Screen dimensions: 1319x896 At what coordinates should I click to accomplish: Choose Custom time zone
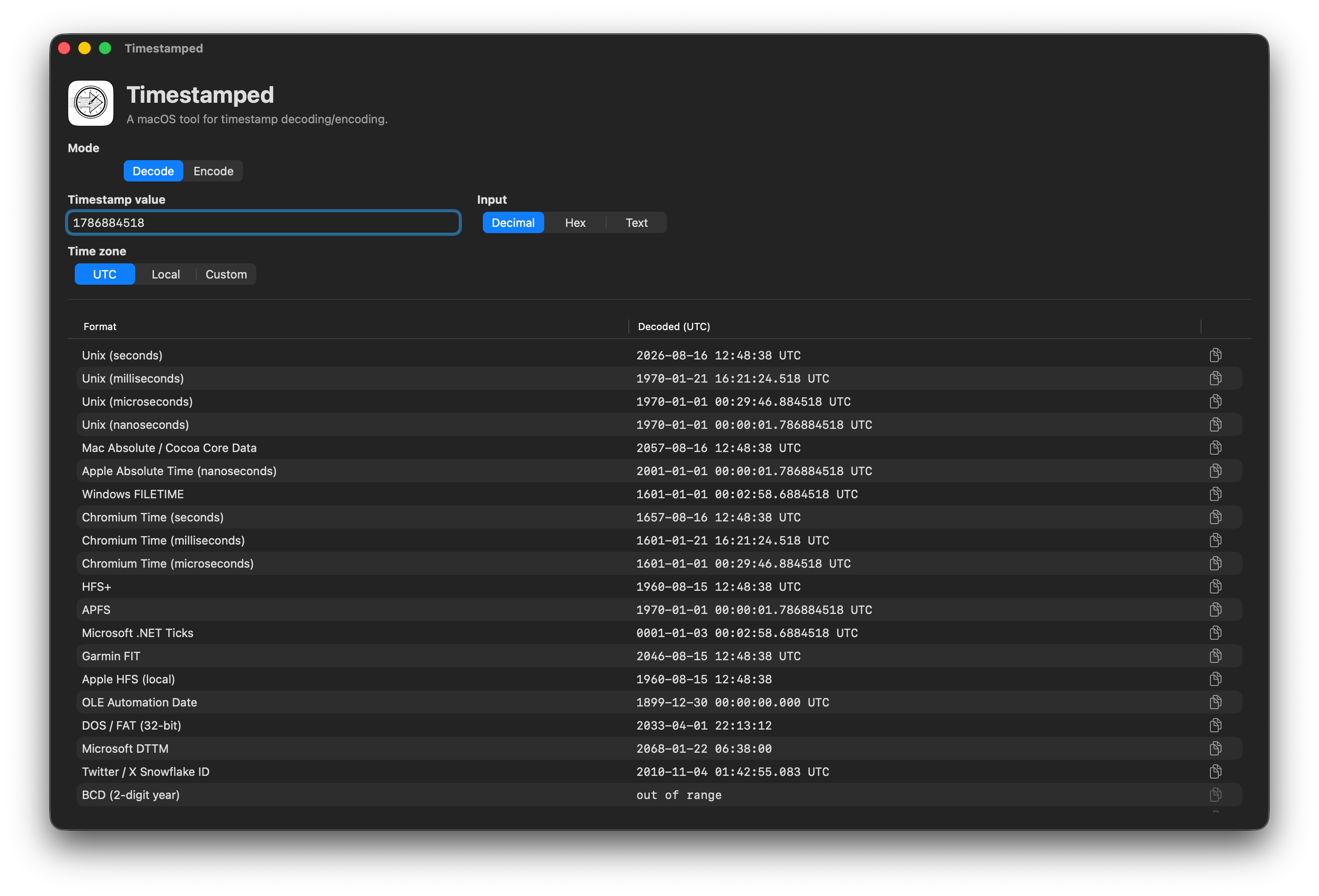point(226,274)
